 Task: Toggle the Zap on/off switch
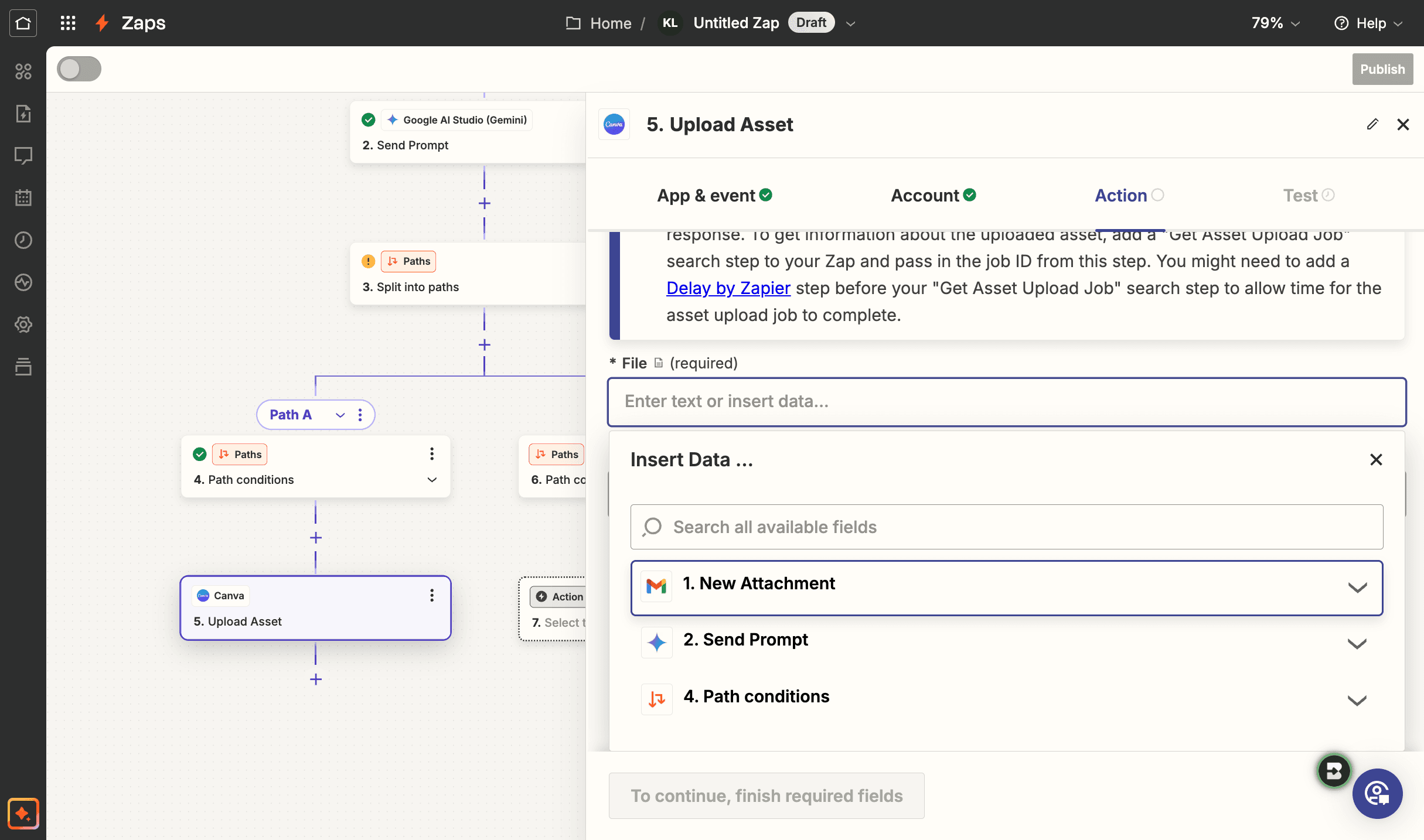(x=79, y=69)
